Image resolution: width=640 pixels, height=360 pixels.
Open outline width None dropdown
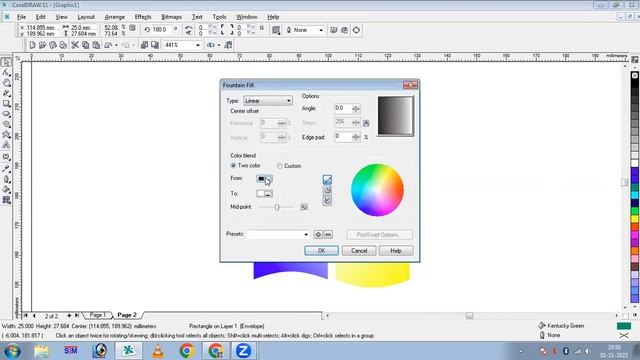321,30
